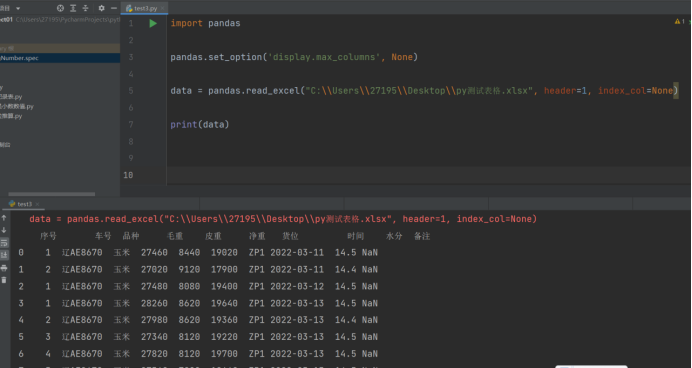Click the Print icon in run console toolbar

tap(4, 268)
